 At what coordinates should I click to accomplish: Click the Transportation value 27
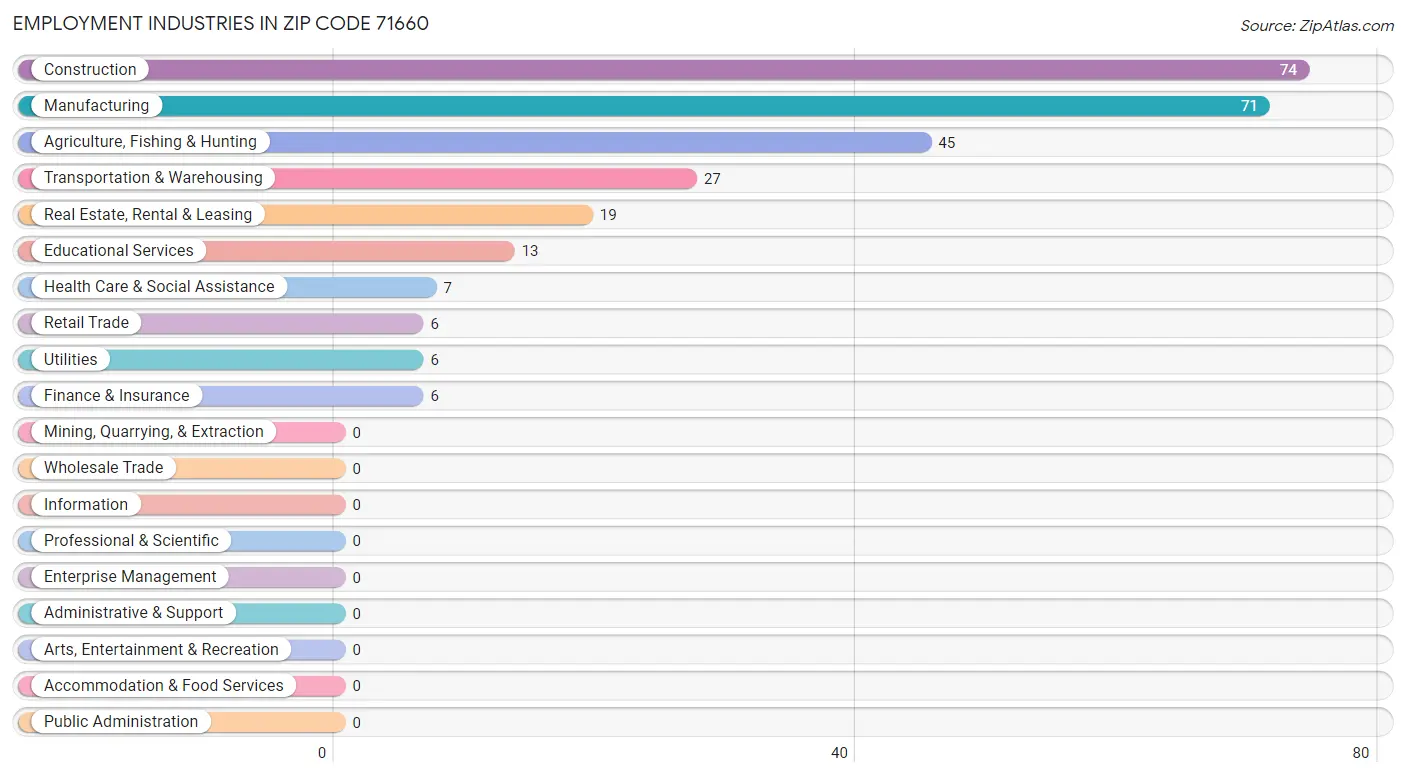712,179
